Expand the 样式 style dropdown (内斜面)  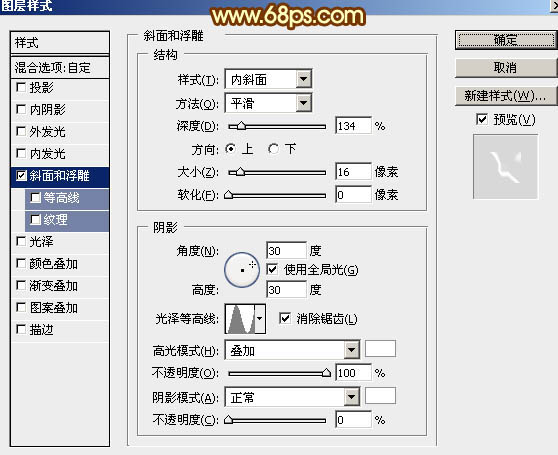[x=304, y=79]
